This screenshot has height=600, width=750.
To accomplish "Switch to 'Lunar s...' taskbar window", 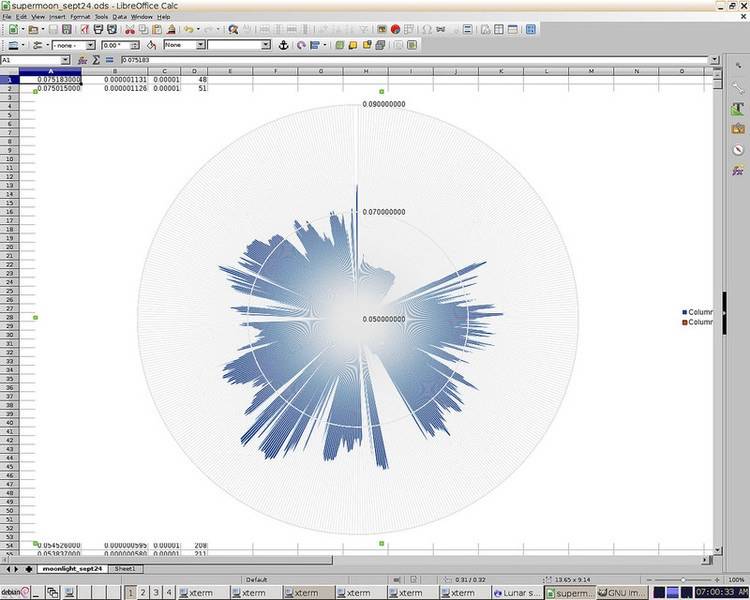I will click(518, 593).
